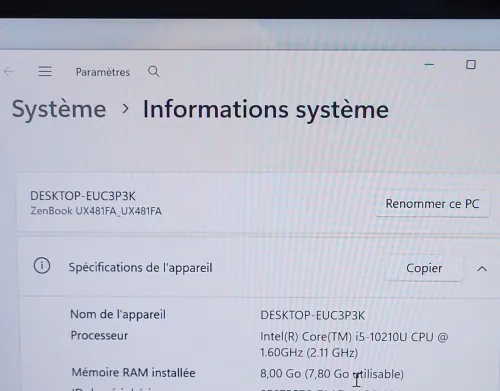The height and width of the screenshot is (391, 500).
Task: Select the 8,00 Go RAM value
Action: (x=332, y=374)
